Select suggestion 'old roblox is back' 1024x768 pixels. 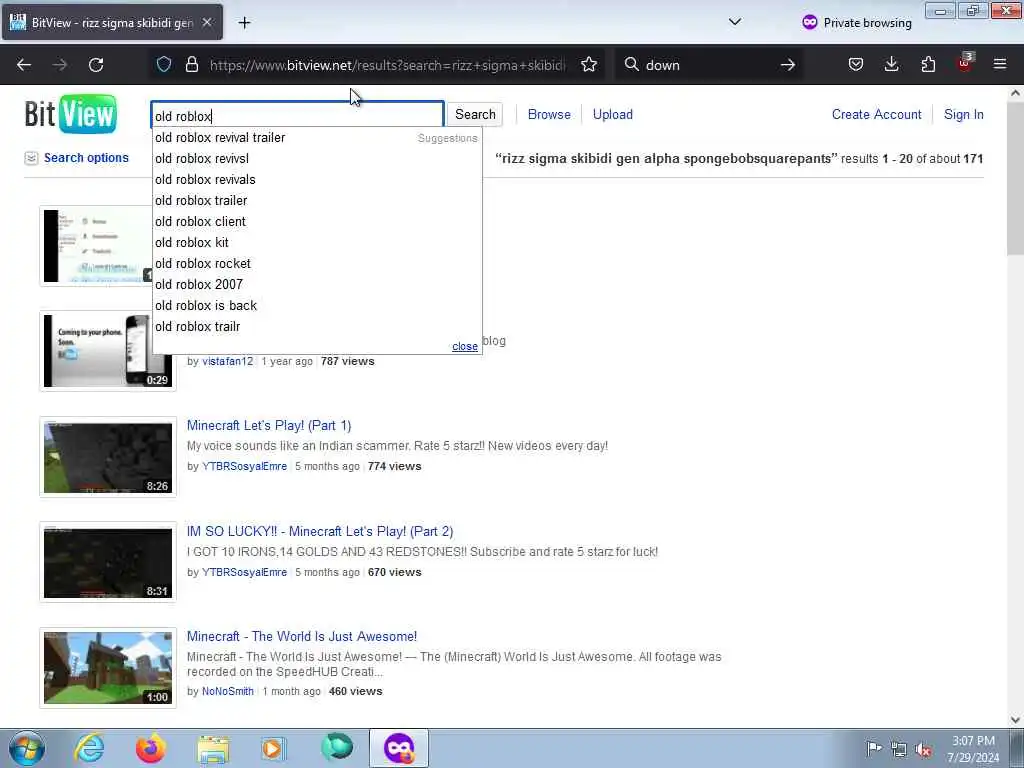tap(206, 305)
